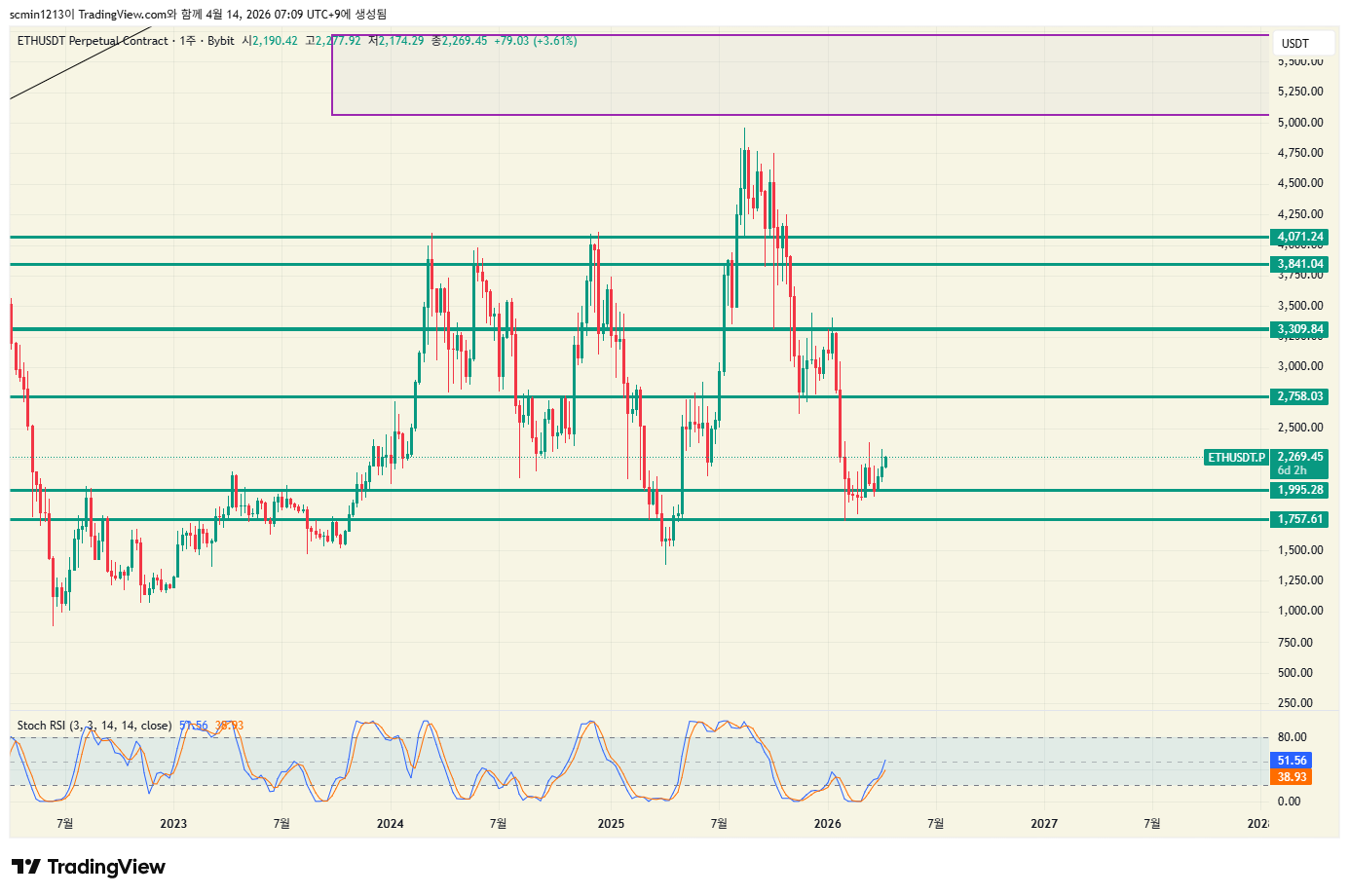Click the TradingView logo at bottom left

coord(89,867)
